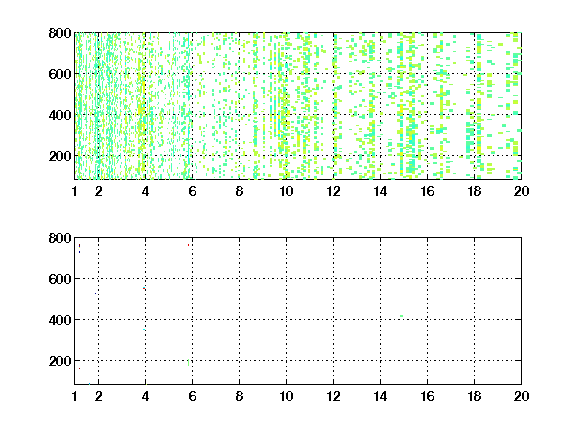Click the upper plot's 800 y-axis label

coord(60,33)
